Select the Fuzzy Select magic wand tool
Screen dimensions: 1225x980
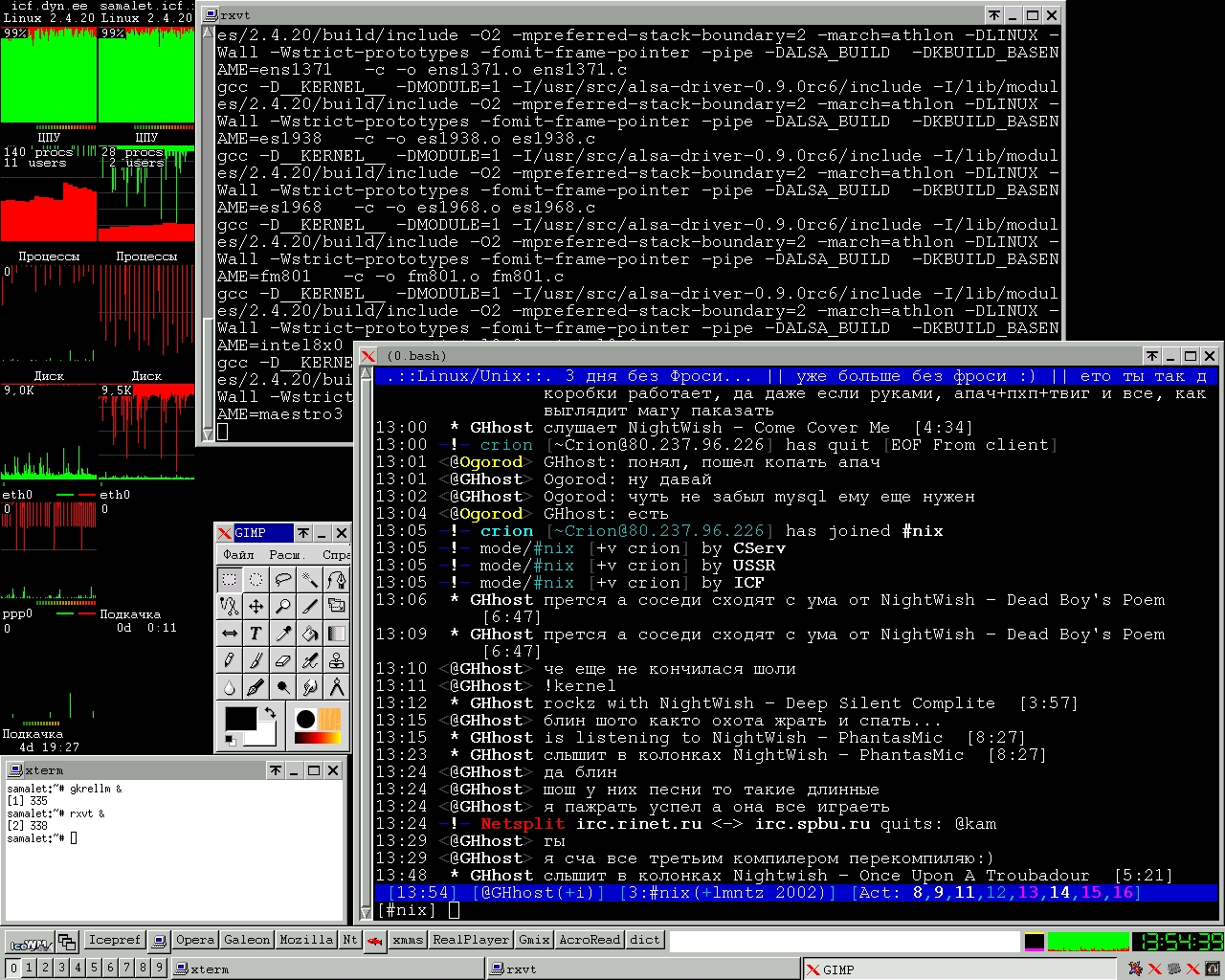coord(310,579)
